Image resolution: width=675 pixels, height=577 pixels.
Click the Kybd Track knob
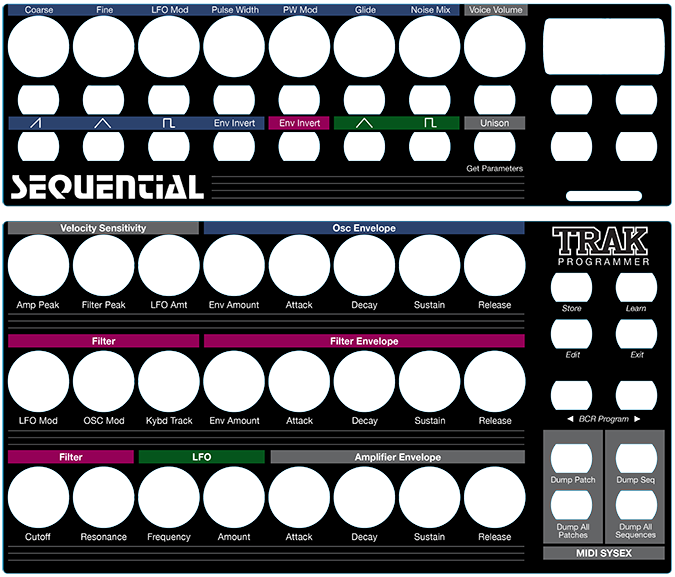click(169, 382)
